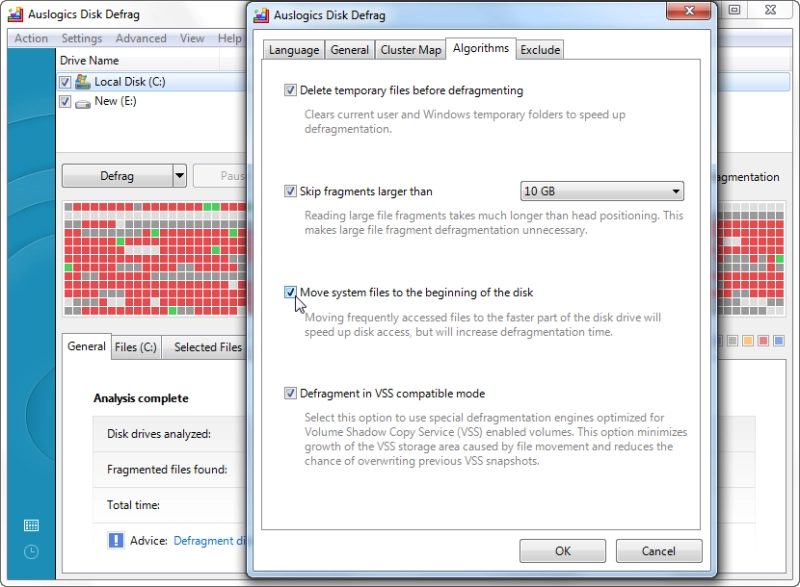Select the orange legend color square
This screenshot has height=587, width=800.
click(x=748, y=341)
